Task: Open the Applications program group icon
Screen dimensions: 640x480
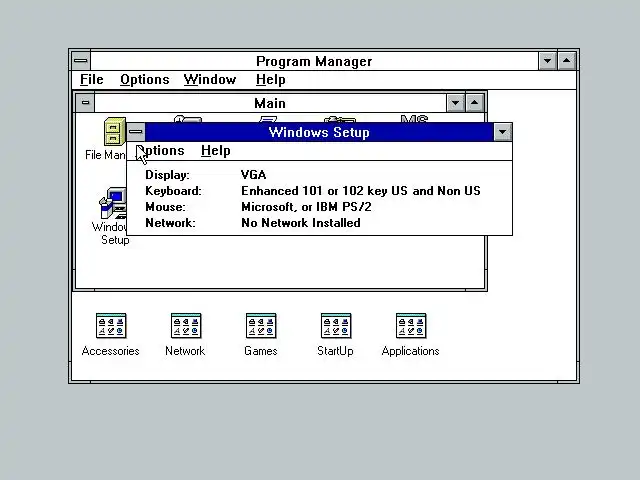Action: click(411, 326)
